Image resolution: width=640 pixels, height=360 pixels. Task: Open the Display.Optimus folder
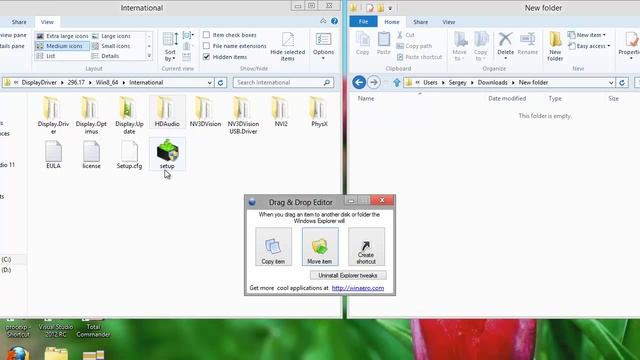91,116
